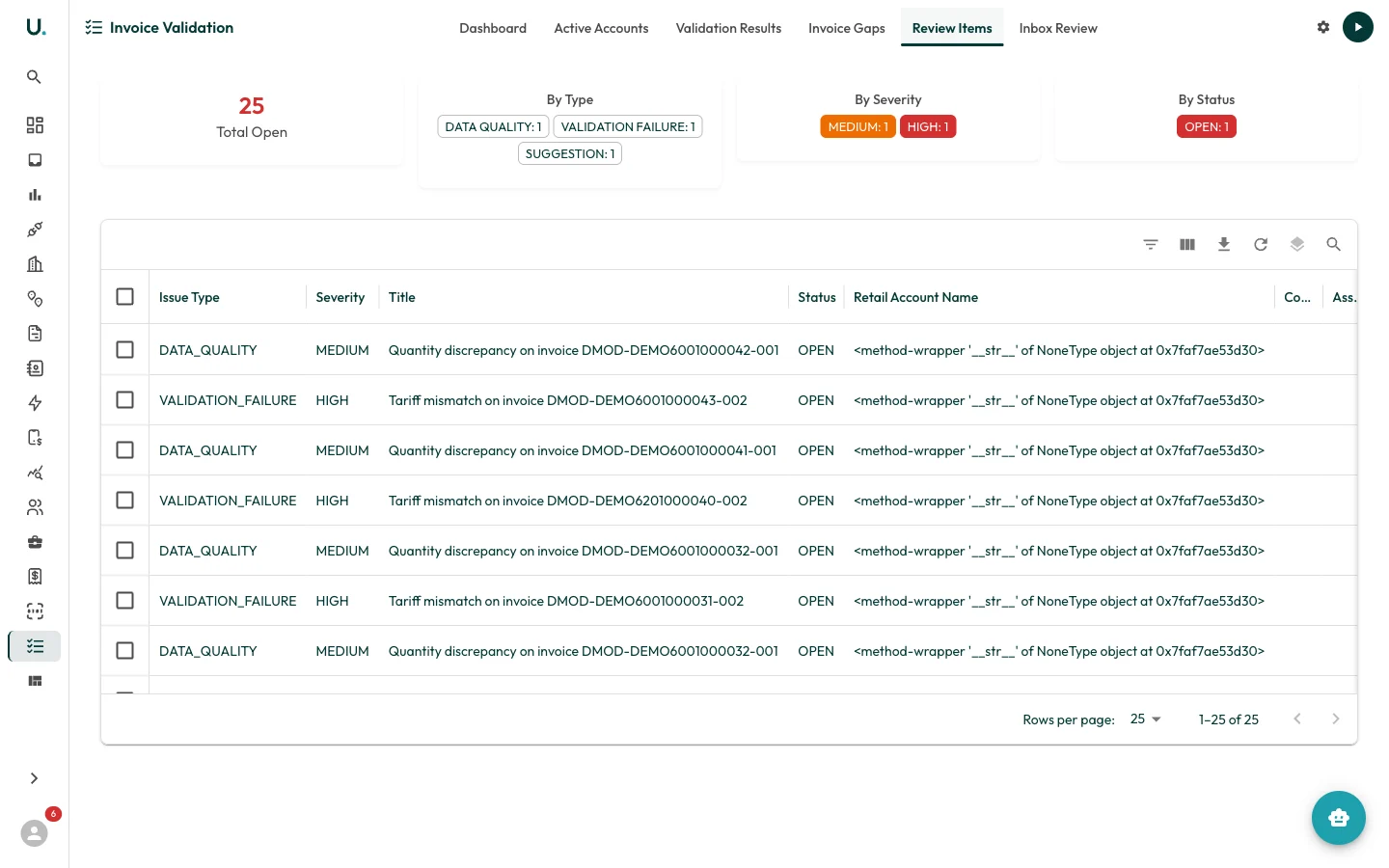Viewport: 1389px width, 868px height.
Task: Open the rows per page dropdown
Action: click(x=1146, y=719)
